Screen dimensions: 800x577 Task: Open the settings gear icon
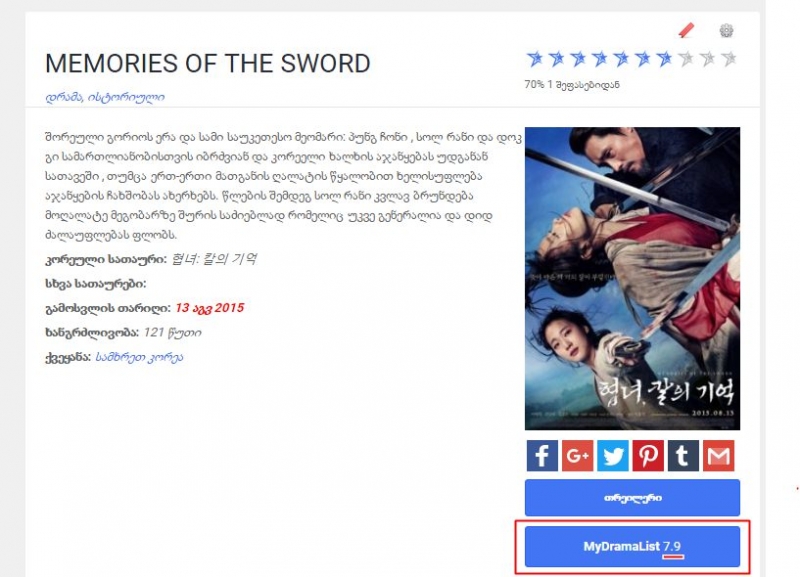[x=727, y=31]
